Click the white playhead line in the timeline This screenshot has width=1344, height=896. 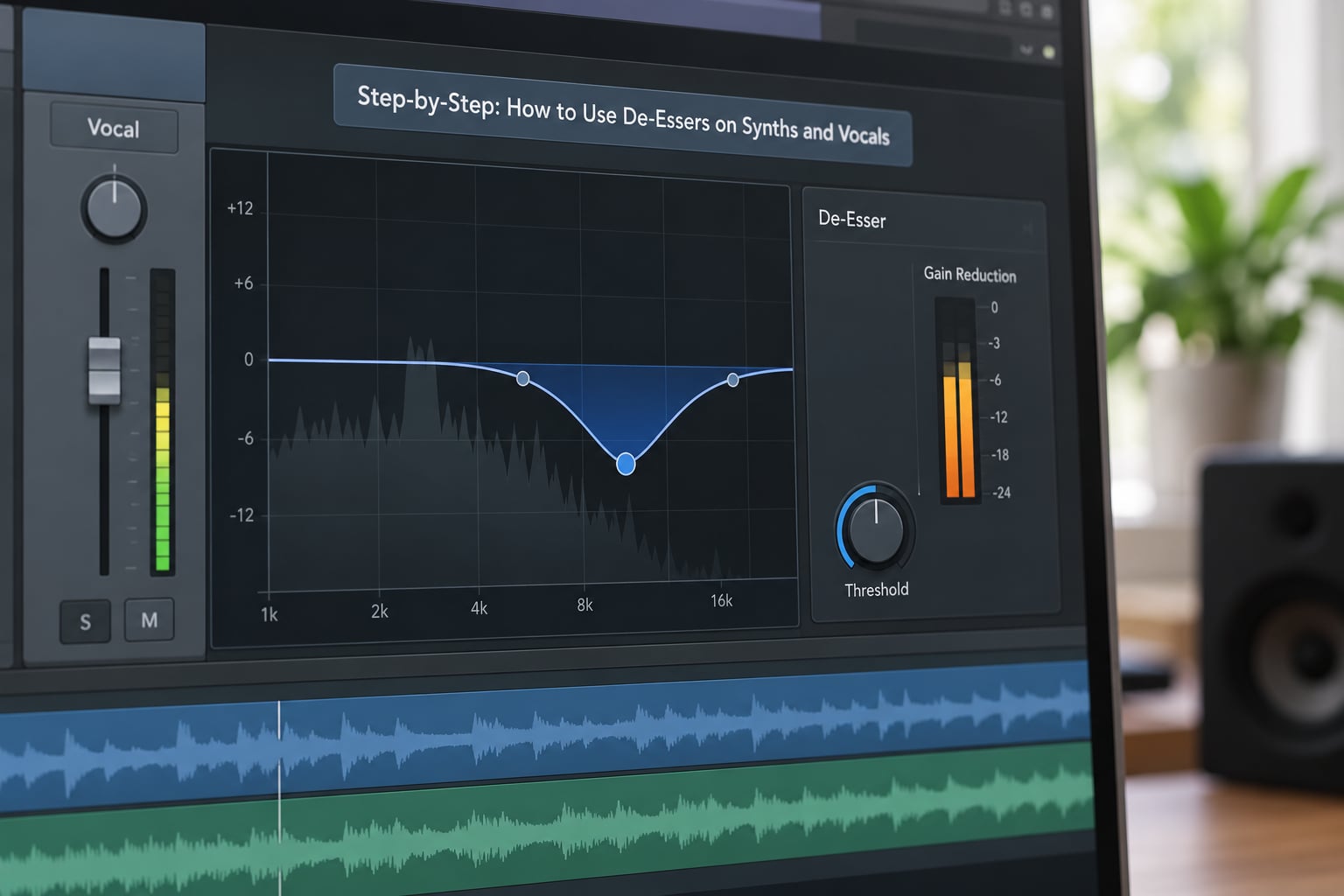coord(280,796)
